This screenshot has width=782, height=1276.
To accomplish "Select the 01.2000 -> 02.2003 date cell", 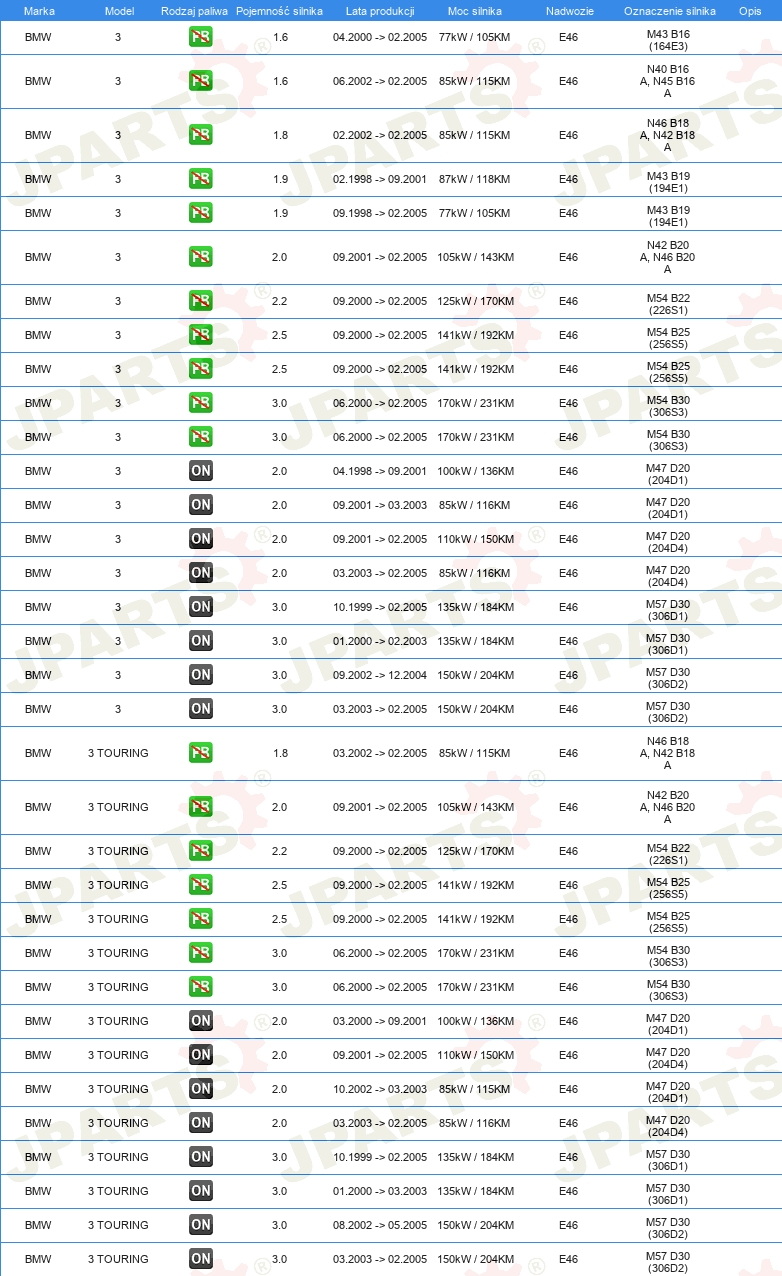I will 380,641.
